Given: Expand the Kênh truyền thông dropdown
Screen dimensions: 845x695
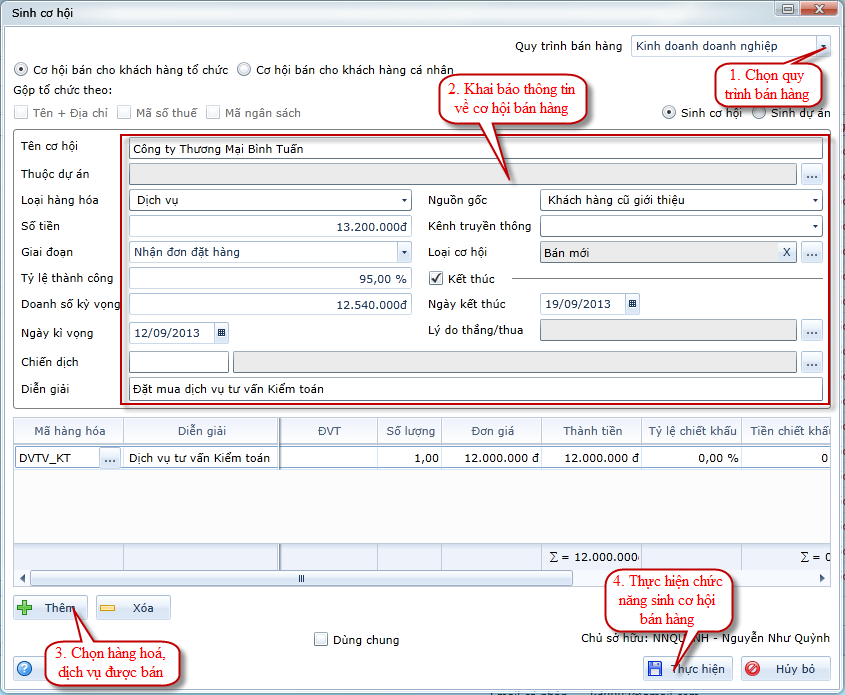Looking at the screenshot, I should 815,226.
